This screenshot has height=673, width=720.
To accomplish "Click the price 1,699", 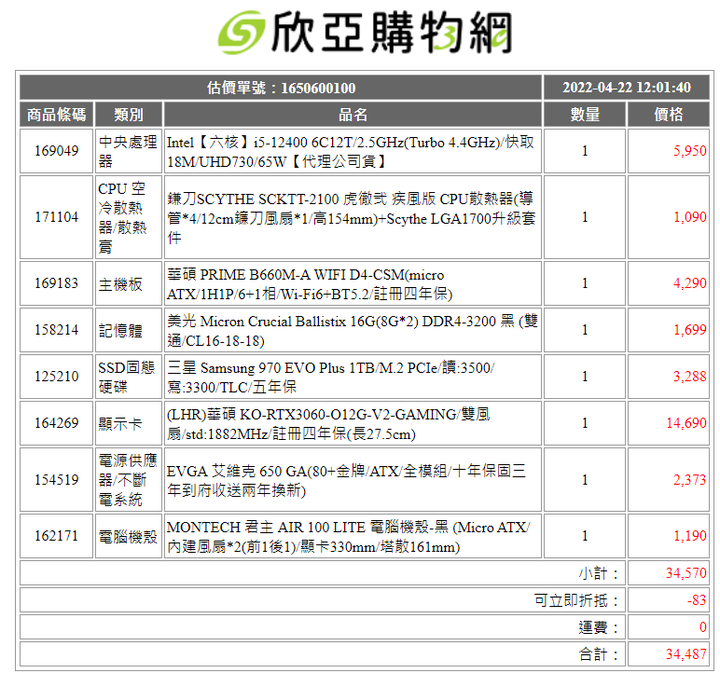I will [690, 330].
